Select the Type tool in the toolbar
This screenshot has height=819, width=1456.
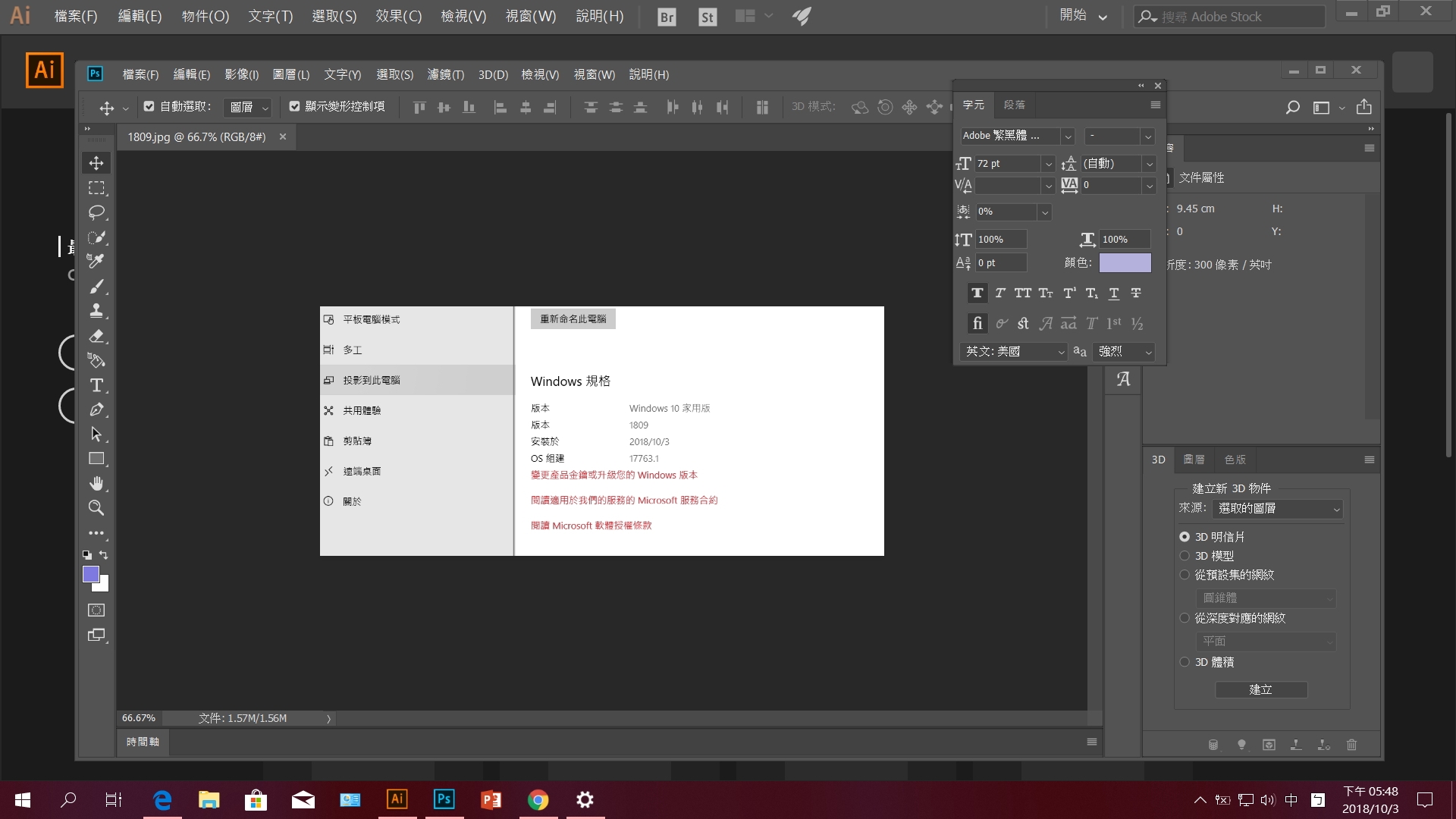pos(96,385)
